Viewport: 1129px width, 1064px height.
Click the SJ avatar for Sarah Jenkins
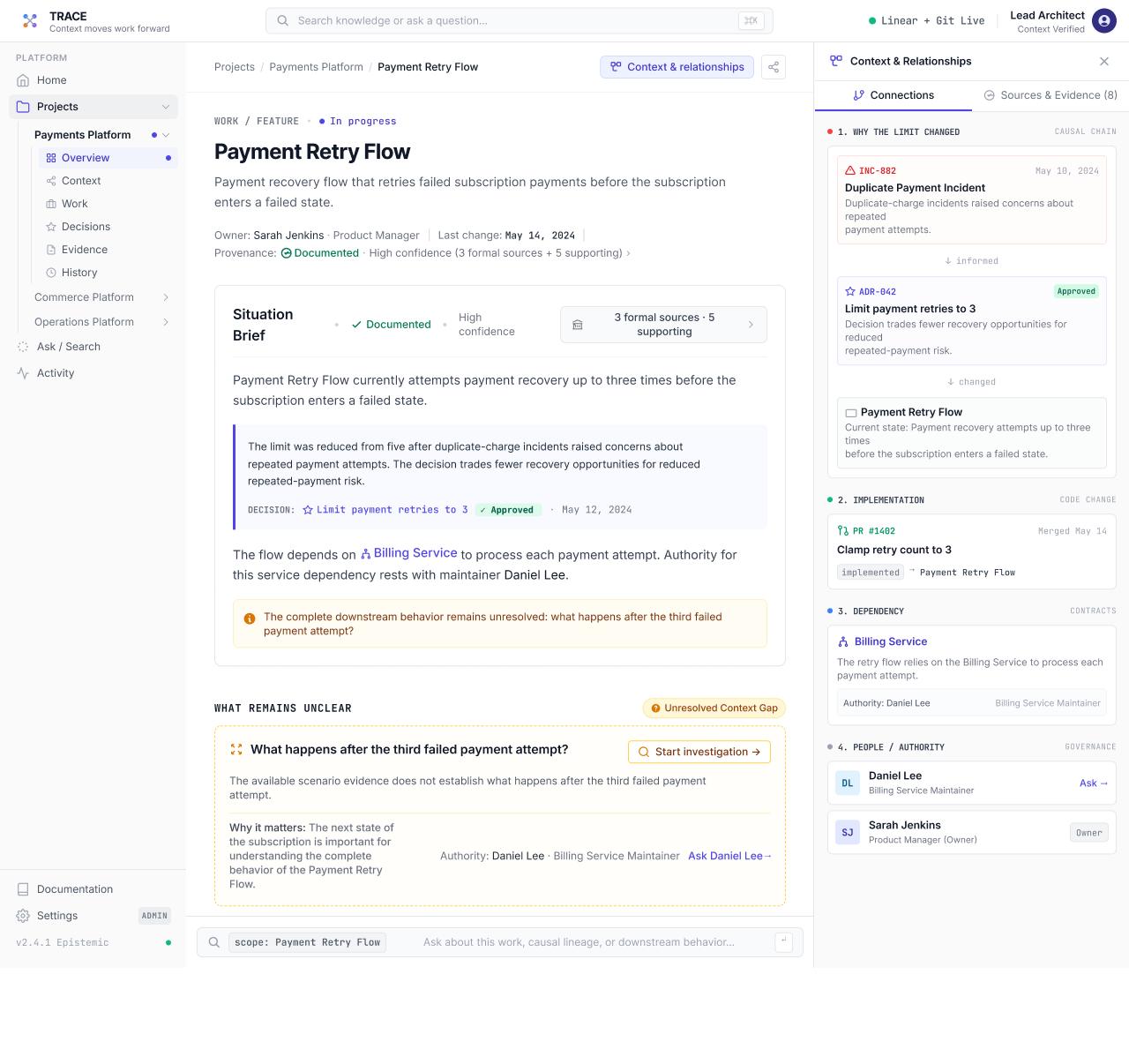click(x=848, y=832)
